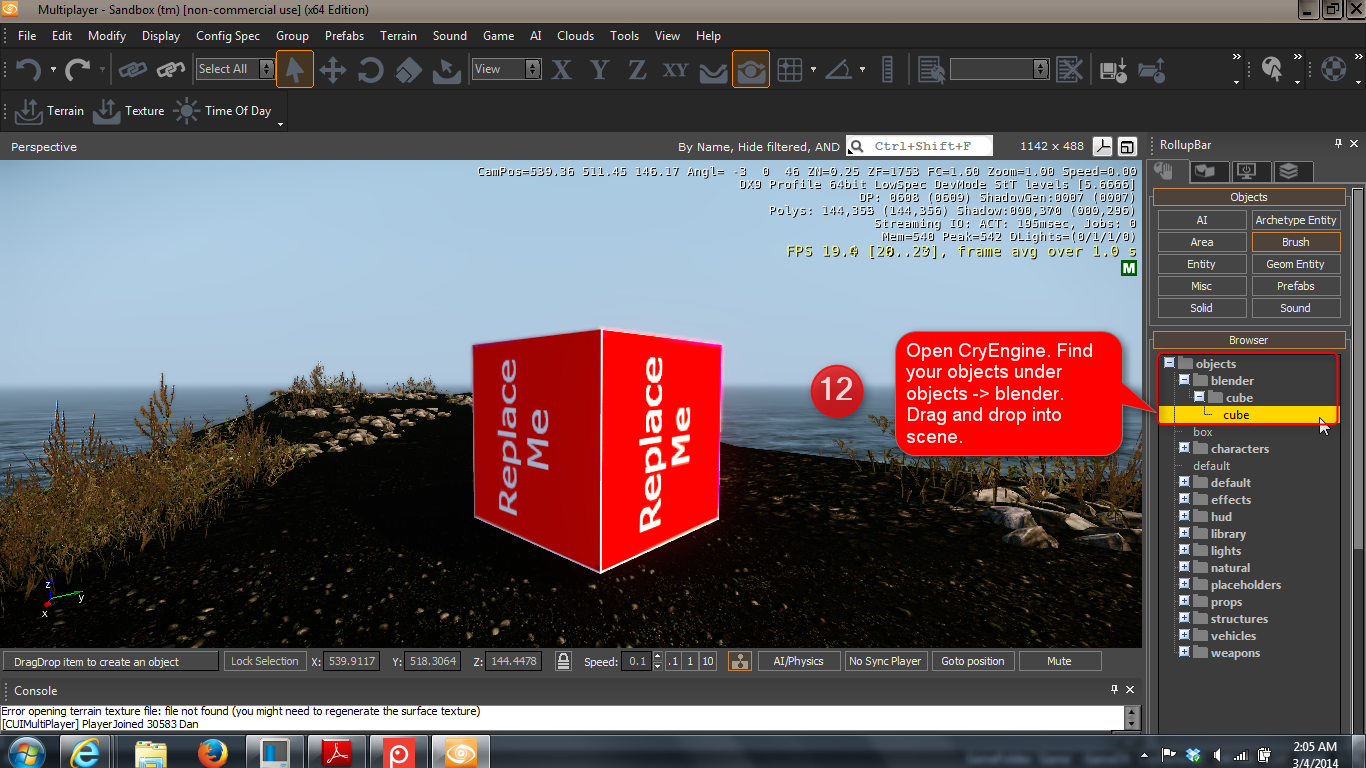Open Firefox from the Windows taskbar

coord(212,752)
